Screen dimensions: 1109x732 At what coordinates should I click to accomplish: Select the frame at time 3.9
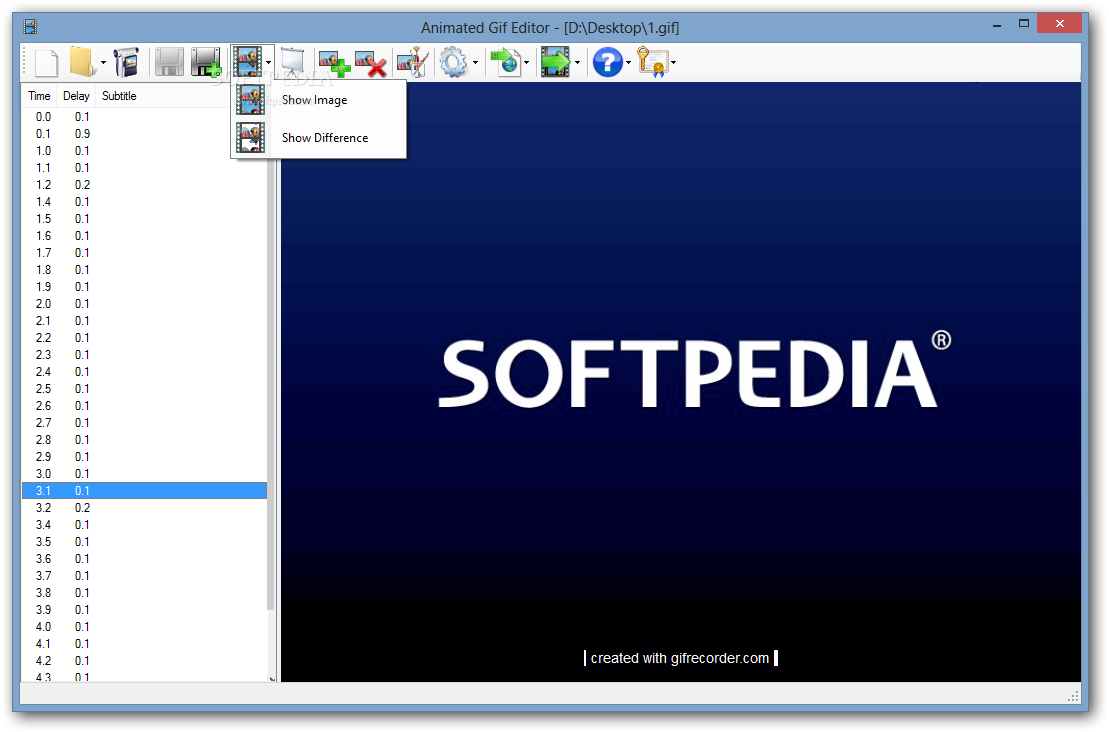tap(144, 609)
